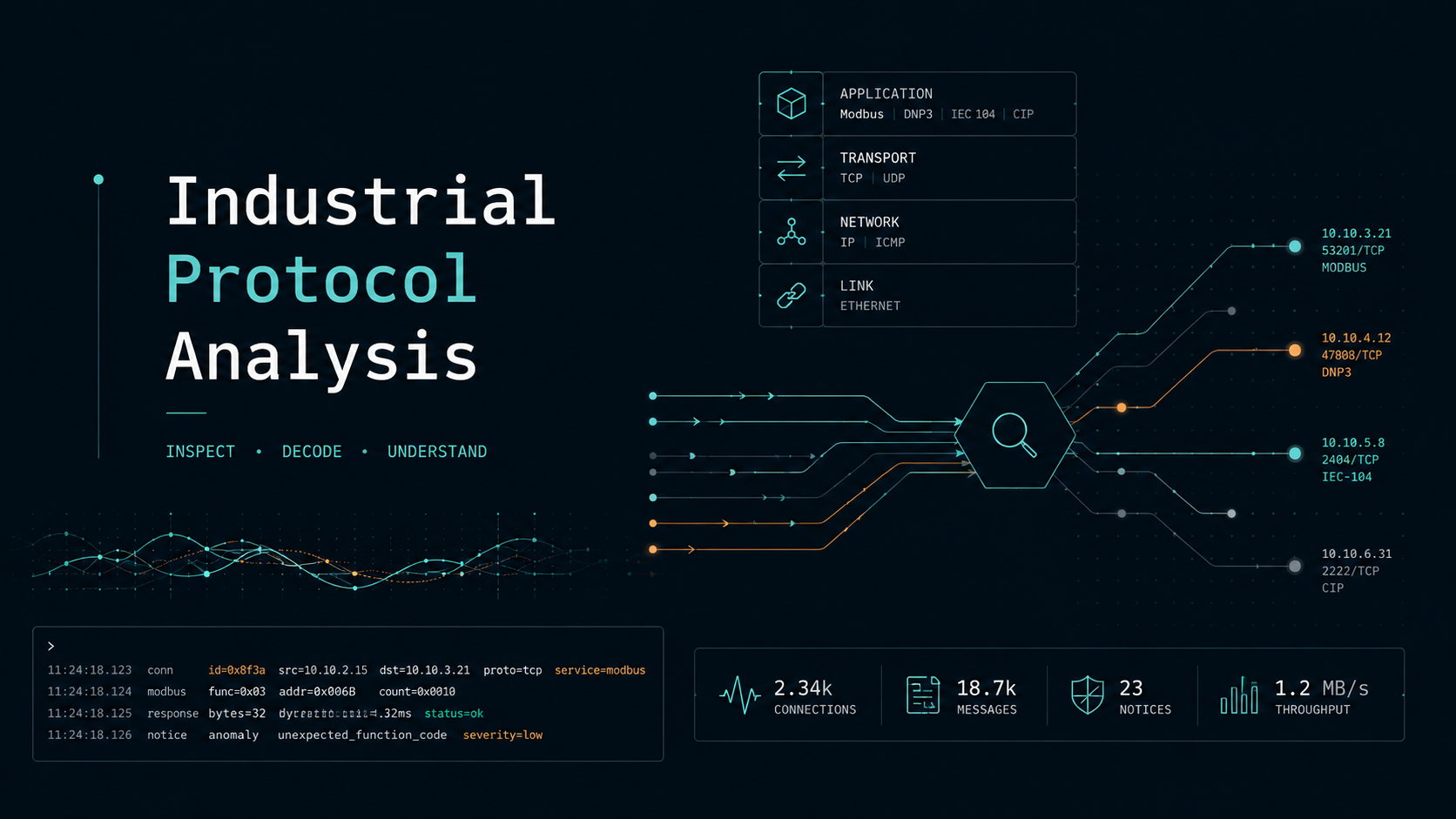The image size is (1456, 819).
Task: Click the ETHERNET label
Action: coord(870,306)
